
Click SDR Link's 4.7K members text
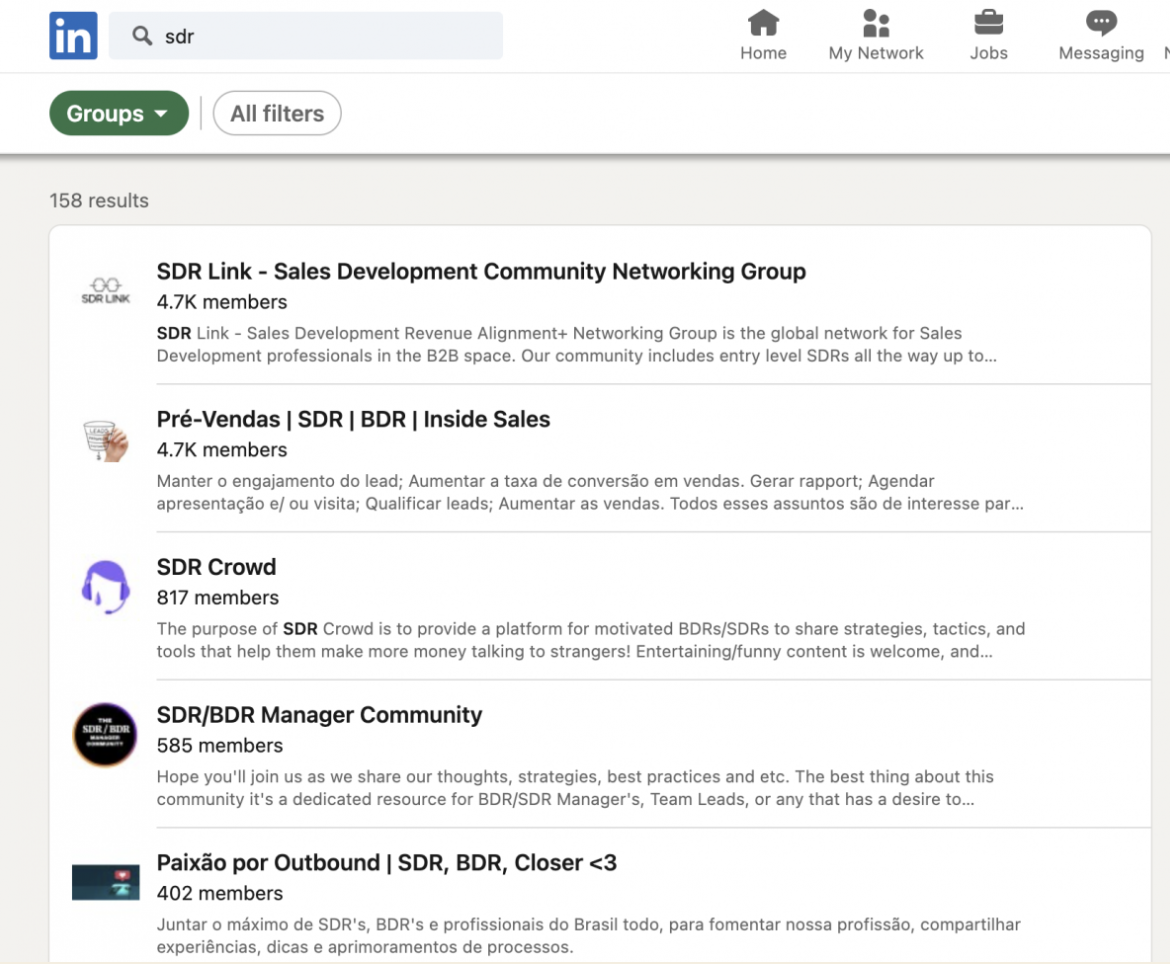pos(222,302)
